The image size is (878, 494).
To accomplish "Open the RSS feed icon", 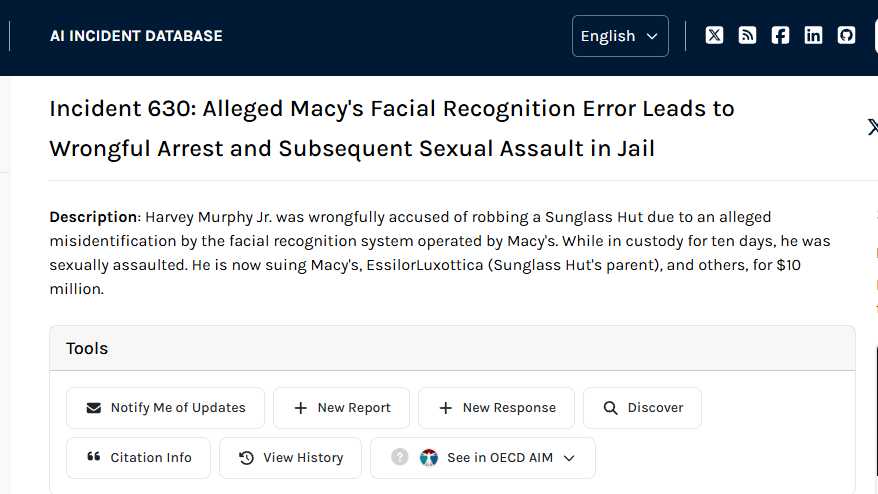I will 747,36.
